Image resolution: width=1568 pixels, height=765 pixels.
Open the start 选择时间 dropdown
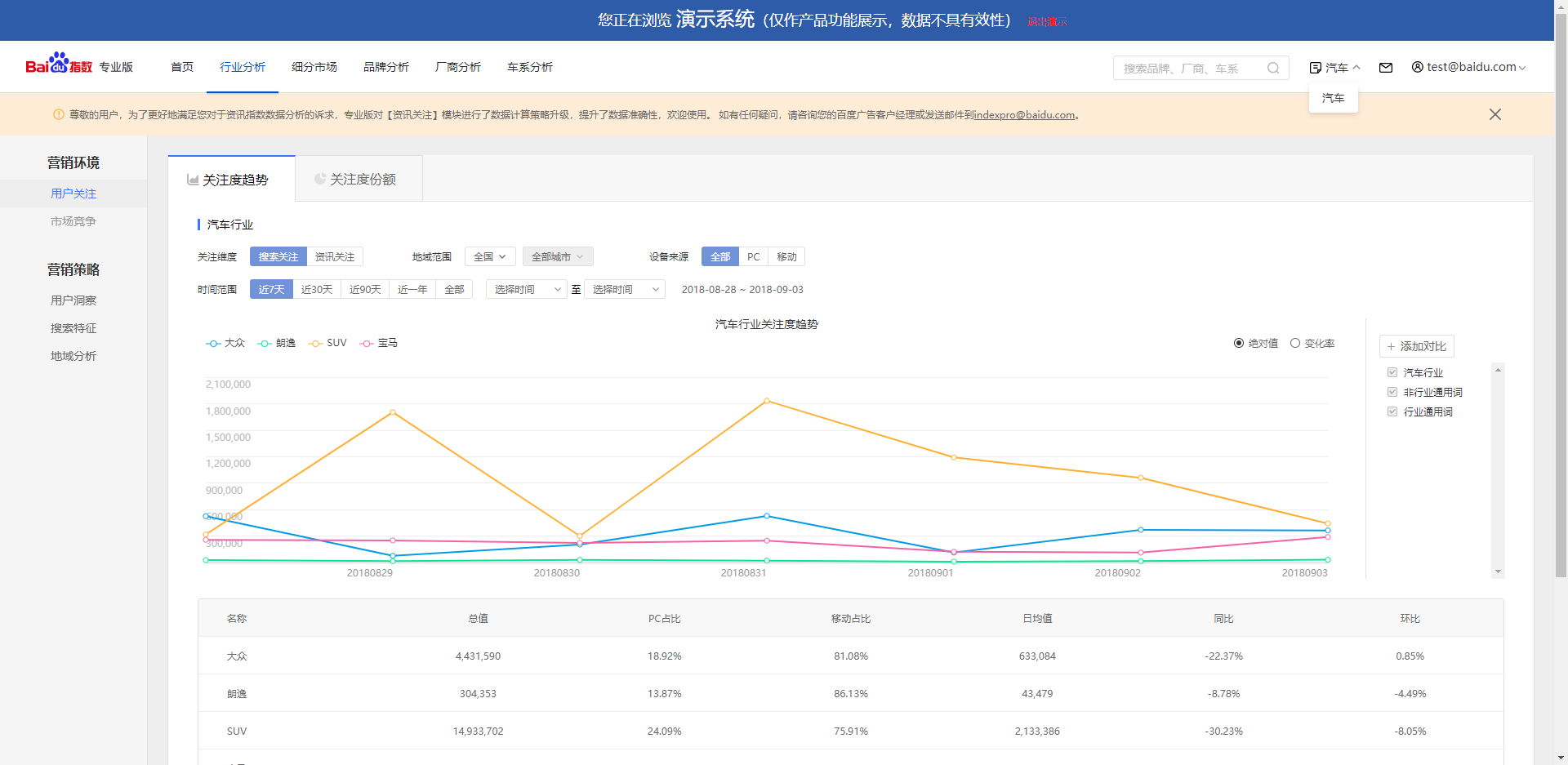click(x=527, y=289)
